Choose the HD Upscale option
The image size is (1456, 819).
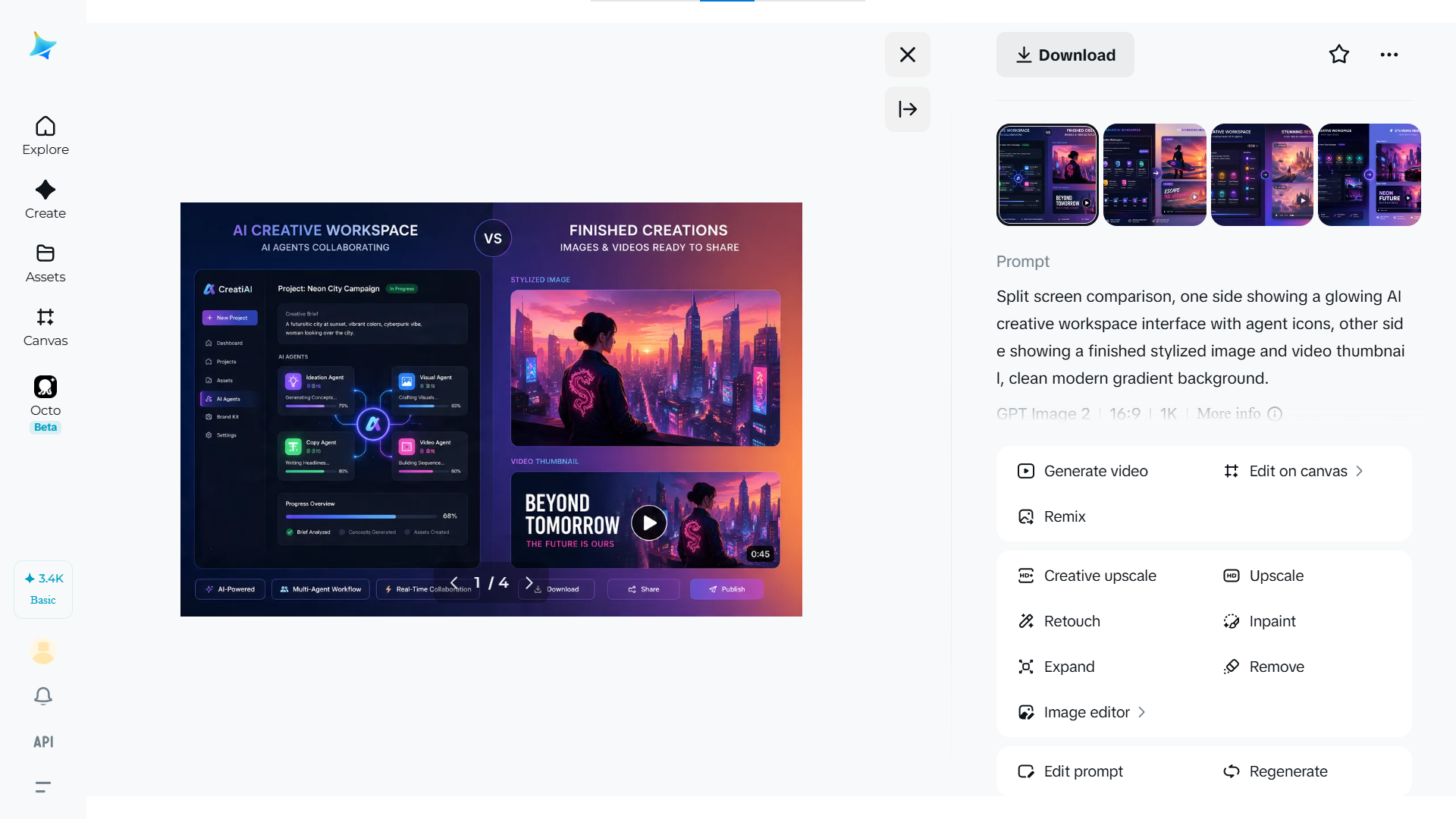click(x=1263, y=576)
